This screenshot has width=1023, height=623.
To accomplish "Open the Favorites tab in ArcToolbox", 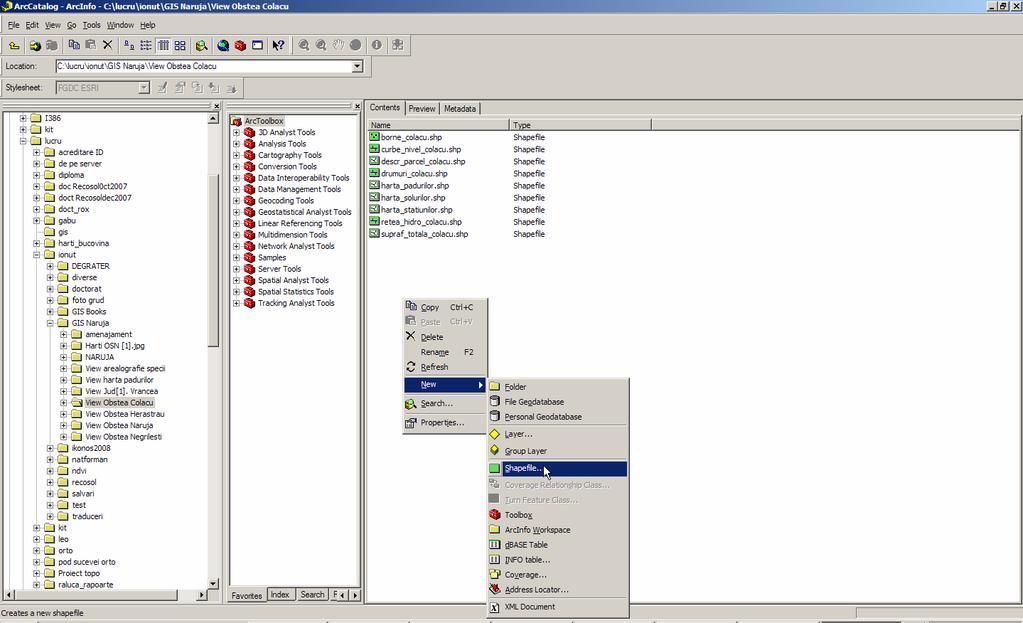I will (x=247, y=596).
